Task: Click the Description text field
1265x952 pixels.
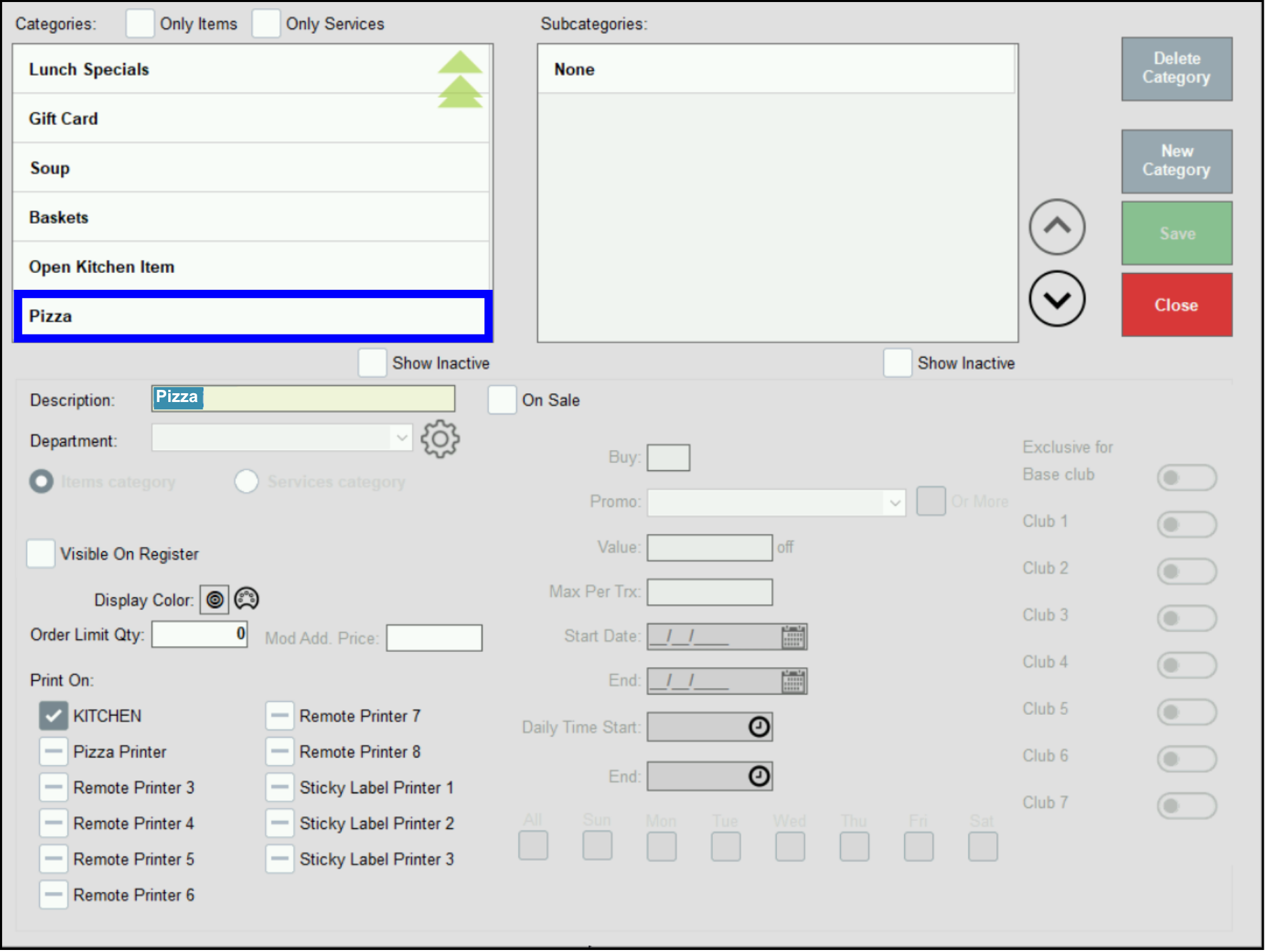Action: coord(303,398)
